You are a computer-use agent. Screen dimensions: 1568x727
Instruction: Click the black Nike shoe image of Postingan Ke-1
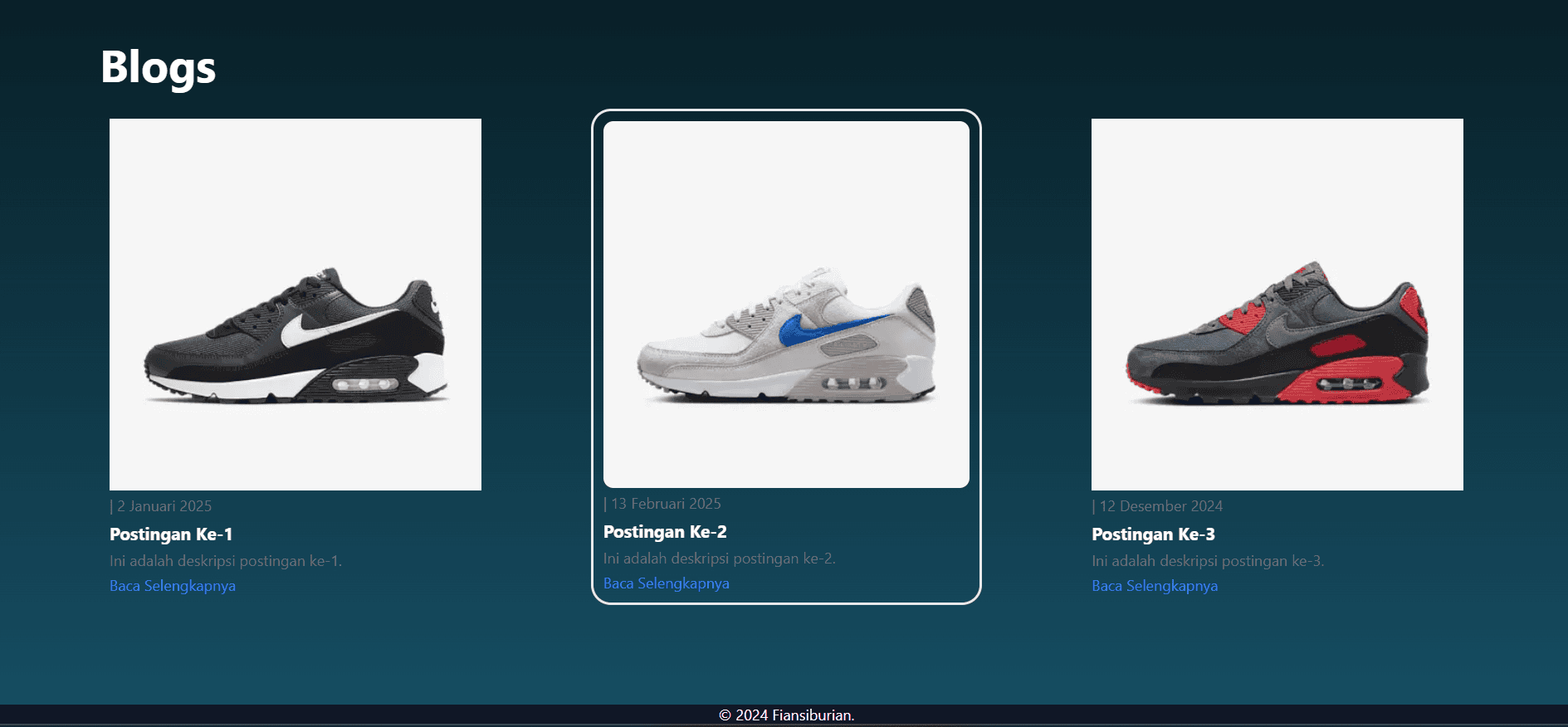tap(296, 305)
